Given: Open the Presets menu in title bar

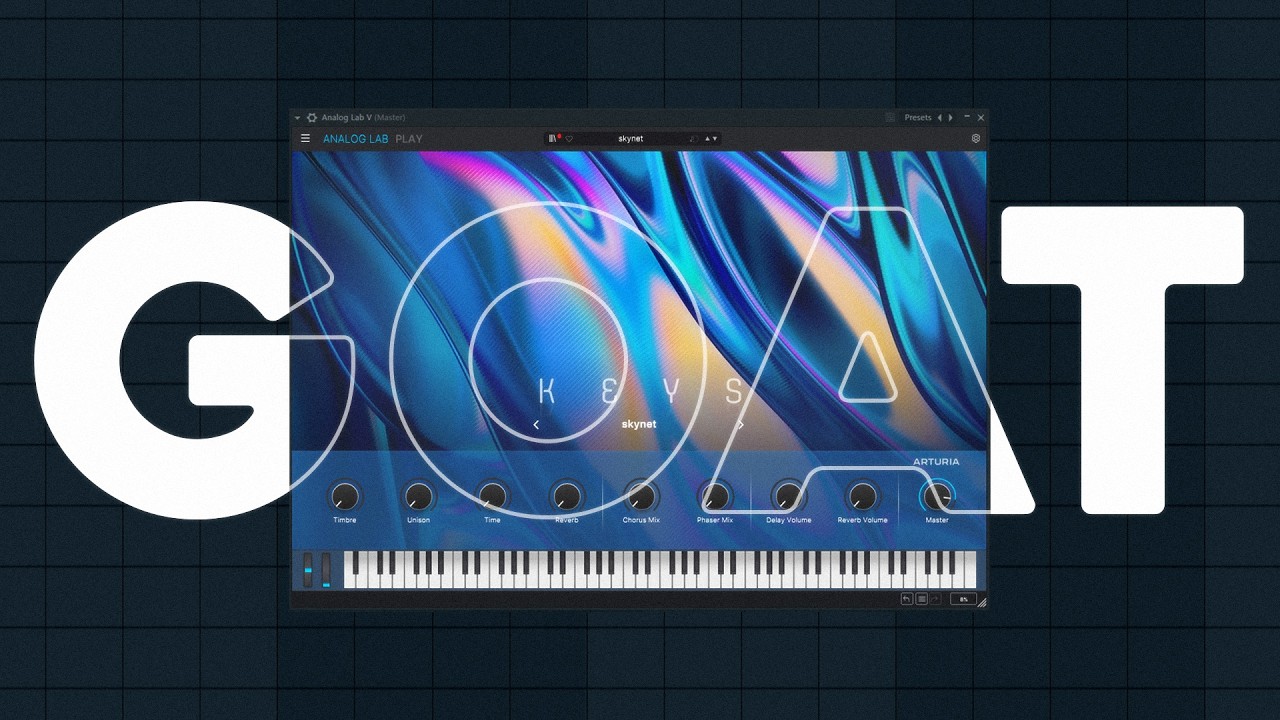Looking at the screenshot, I should click(918, 118).
